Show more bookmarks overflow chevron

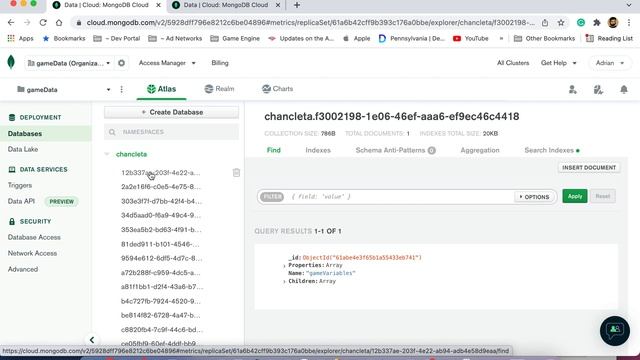(501, 38)
